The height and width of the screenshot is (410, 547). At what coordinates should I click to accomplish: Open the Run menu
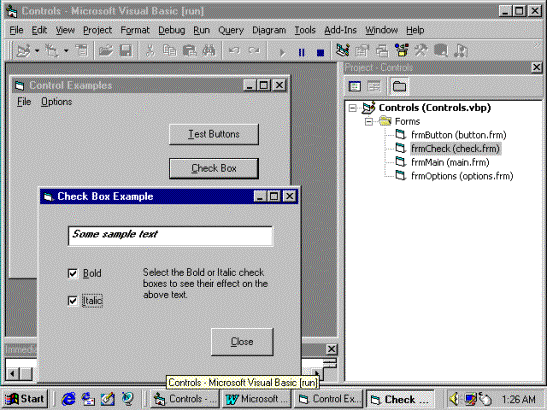pos(201,30)
